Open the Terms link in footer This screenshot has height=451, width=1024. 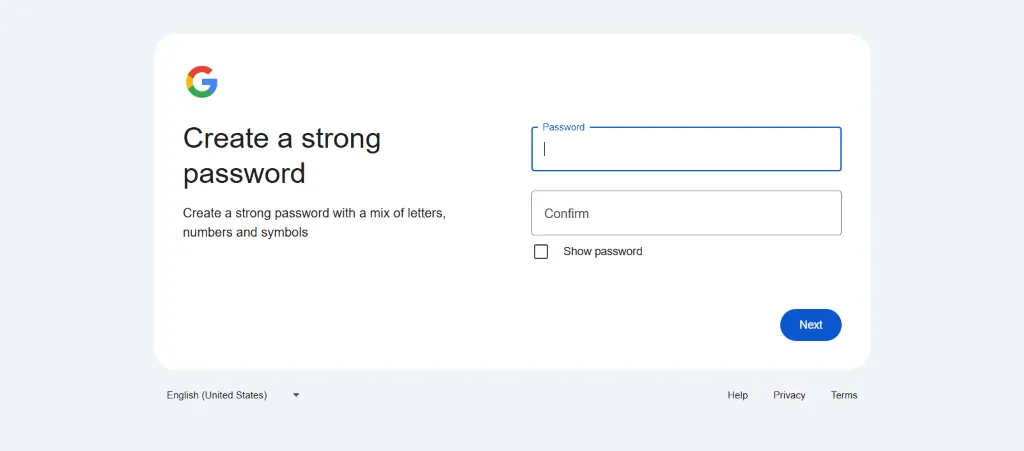844,395
